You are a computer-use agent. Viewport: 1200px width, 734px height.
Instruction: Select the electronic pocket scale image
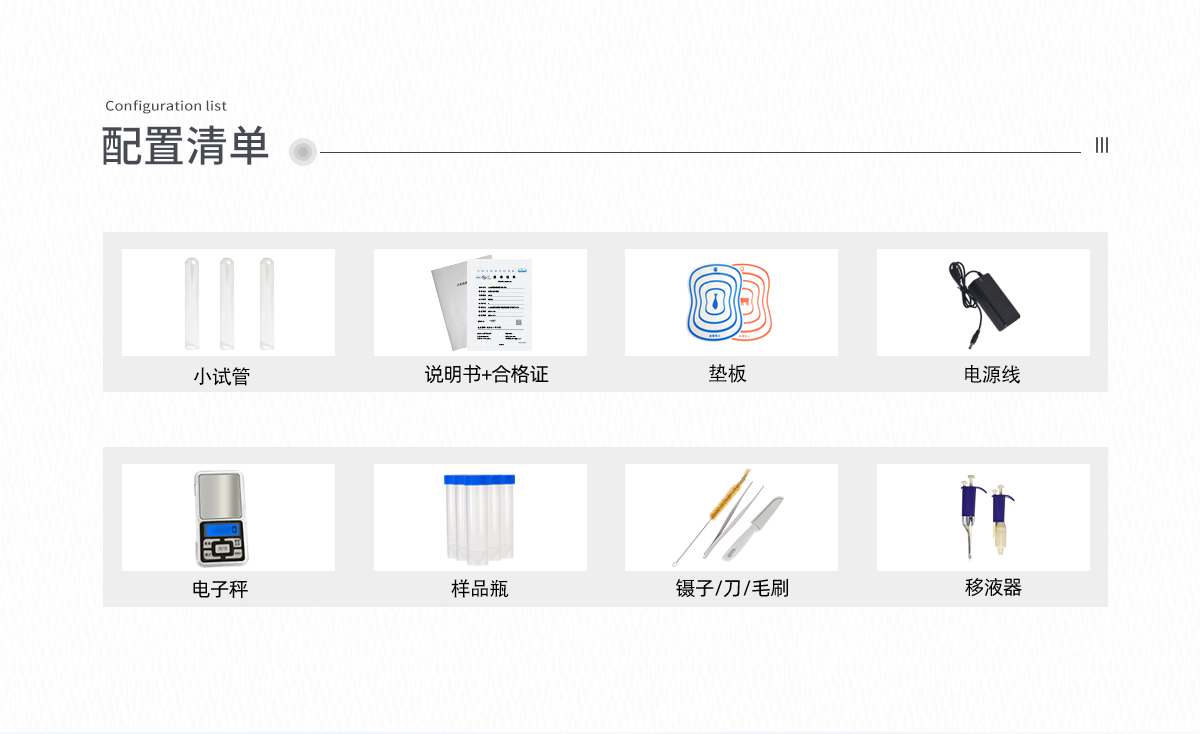(228, 517)
